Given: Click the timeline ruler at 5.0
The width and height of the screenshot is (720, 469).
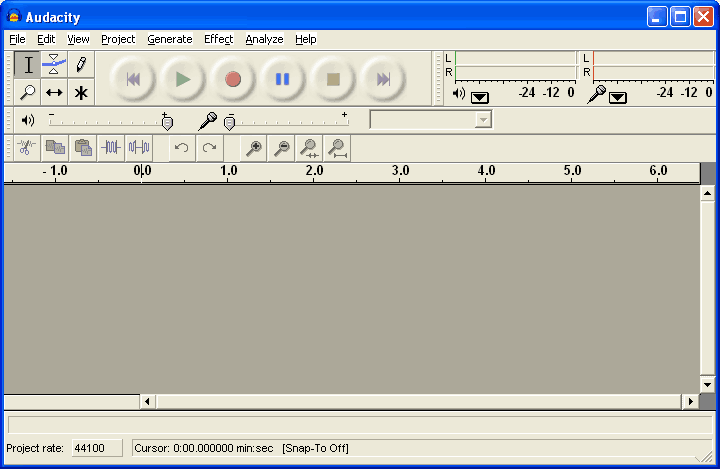Looking at the screenshot, I should pyautogui.click(x=572, y=171).
